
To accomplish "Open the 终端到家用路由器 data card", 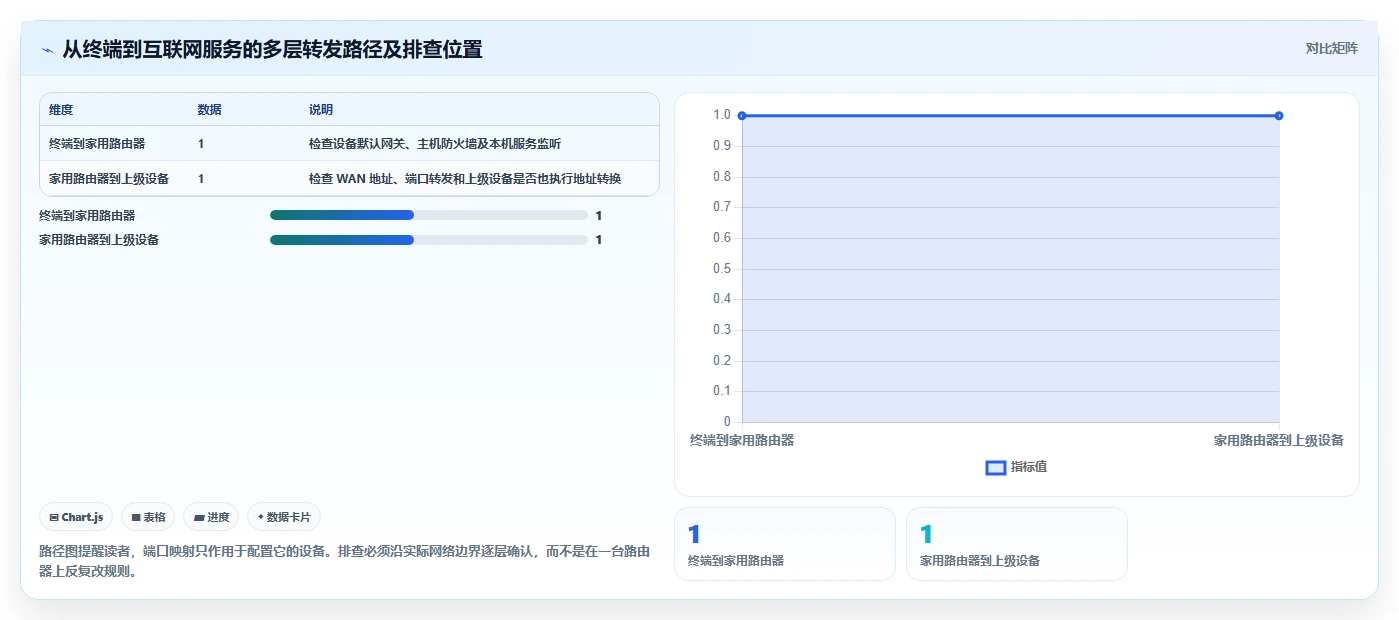I will [x=785, y=544].
